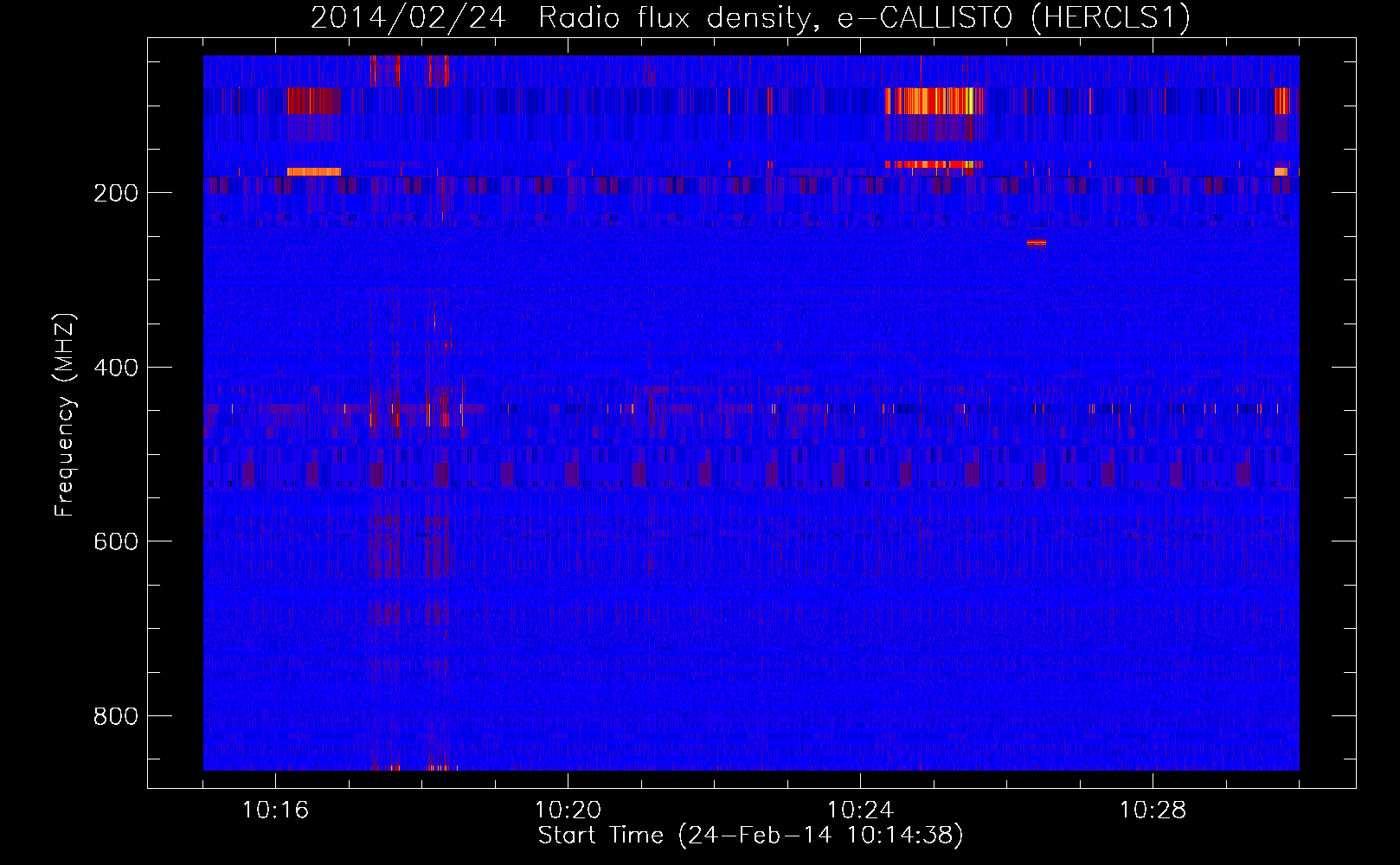Click the 600 frequency tick label

(x=116, y=541)
